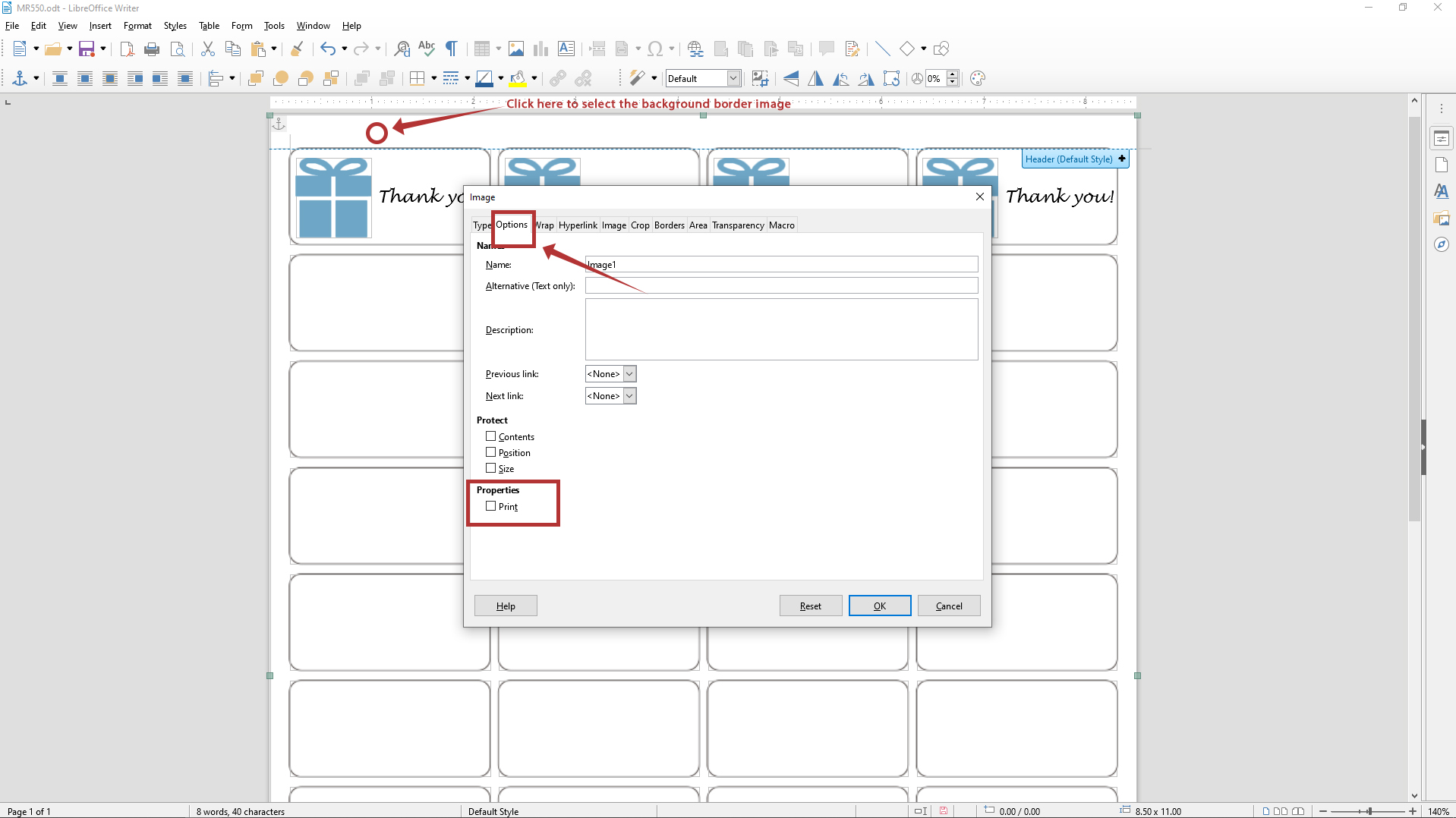Screen dimensions: 1456x818
Task: Check the Contents protect checkbox
Action: coord(491,436)
